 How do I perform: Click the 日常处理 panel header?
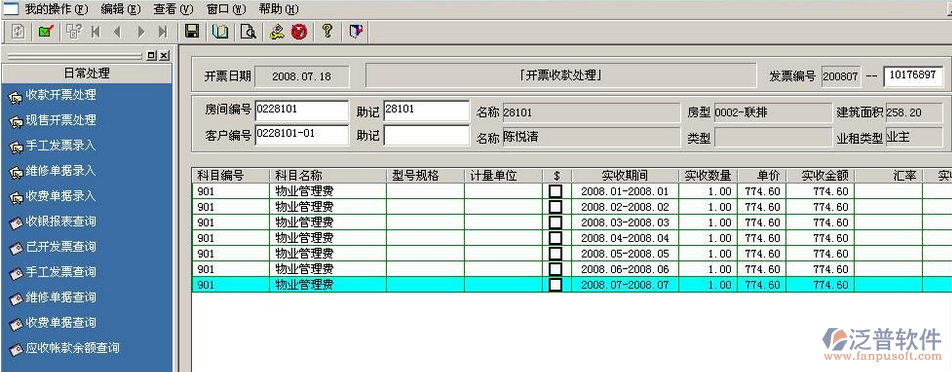click(x=87, y=73)
